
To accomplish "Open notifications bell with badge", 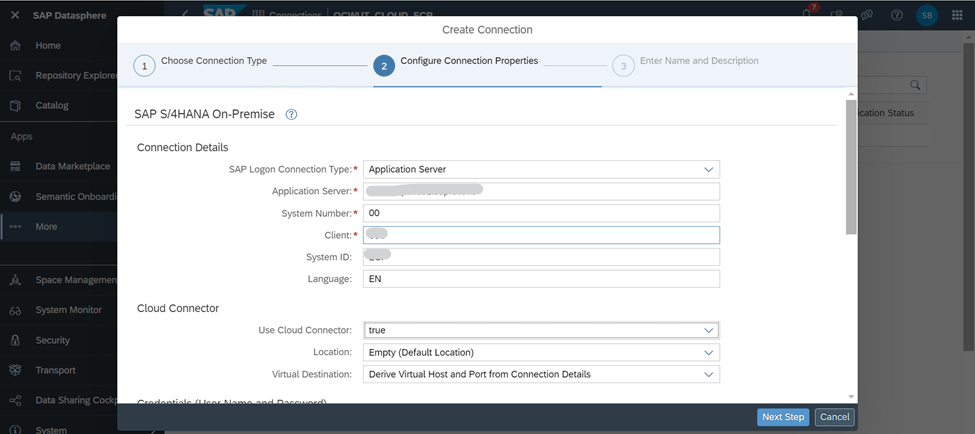I will pos(808,14).
